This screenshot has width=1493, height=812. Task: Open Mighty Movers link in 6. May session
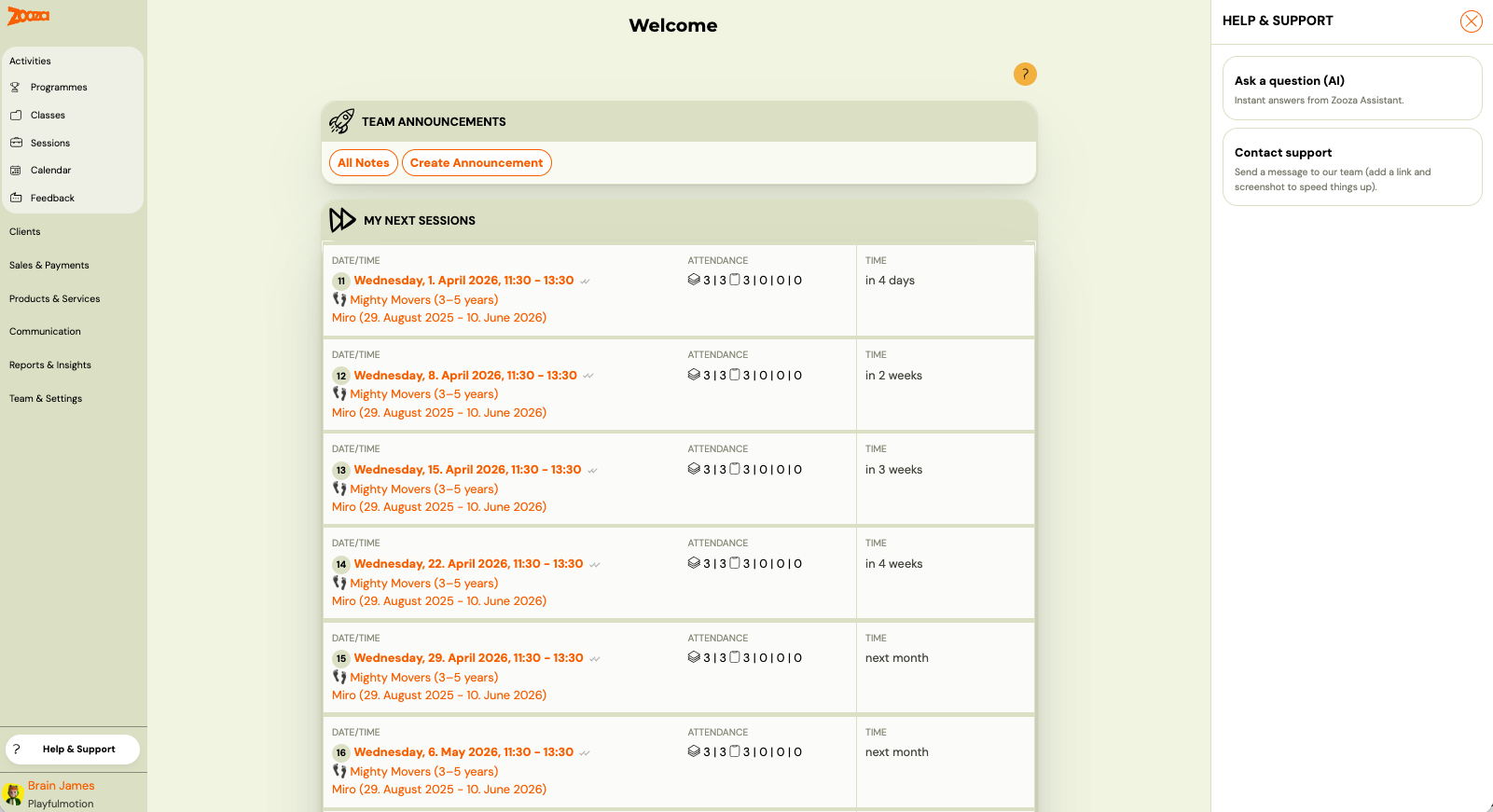[424, 772]
